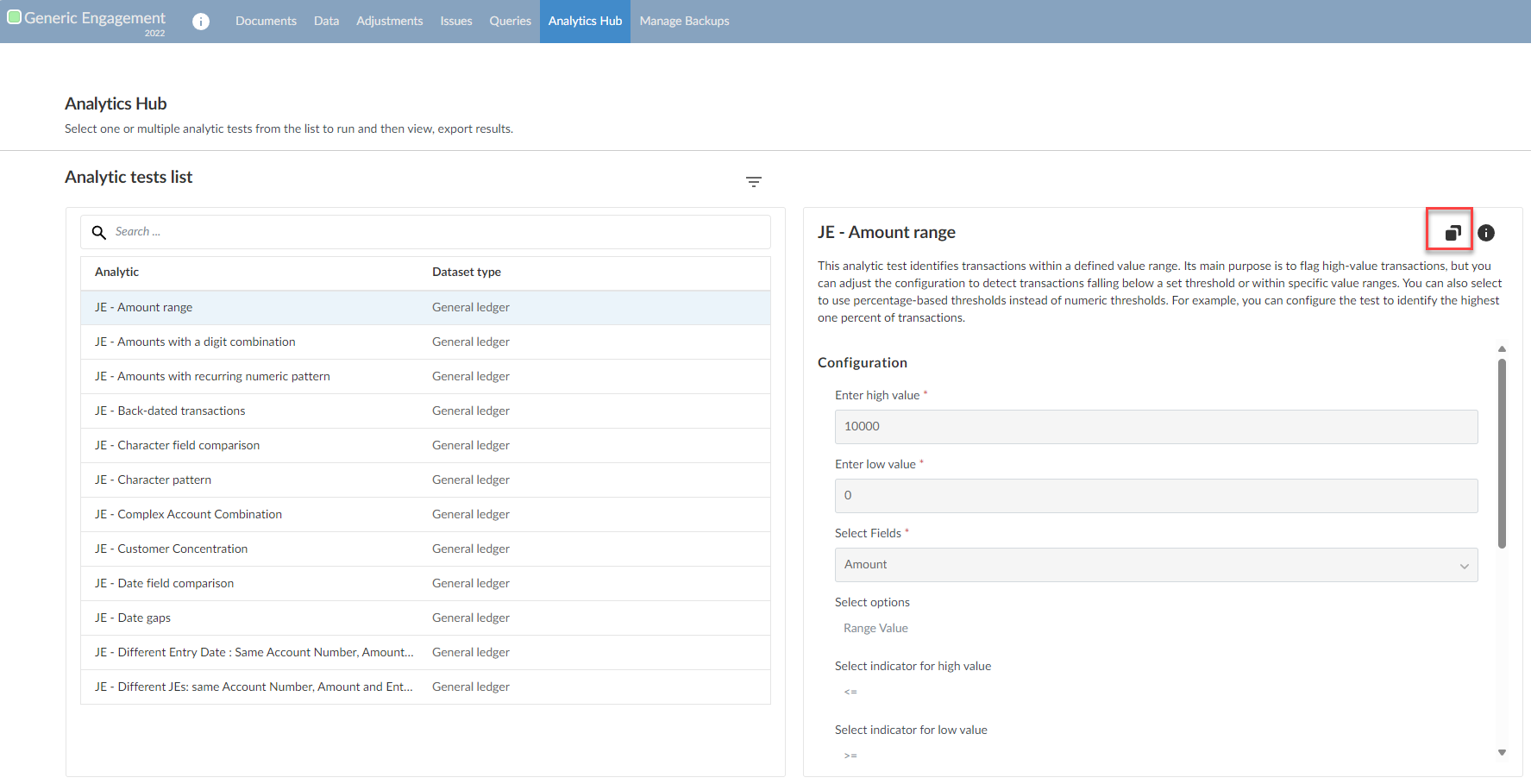The height and width of the screenshot is (784, 1531).
Task: Click the Enter high value field
Action: pos(1156,427)
